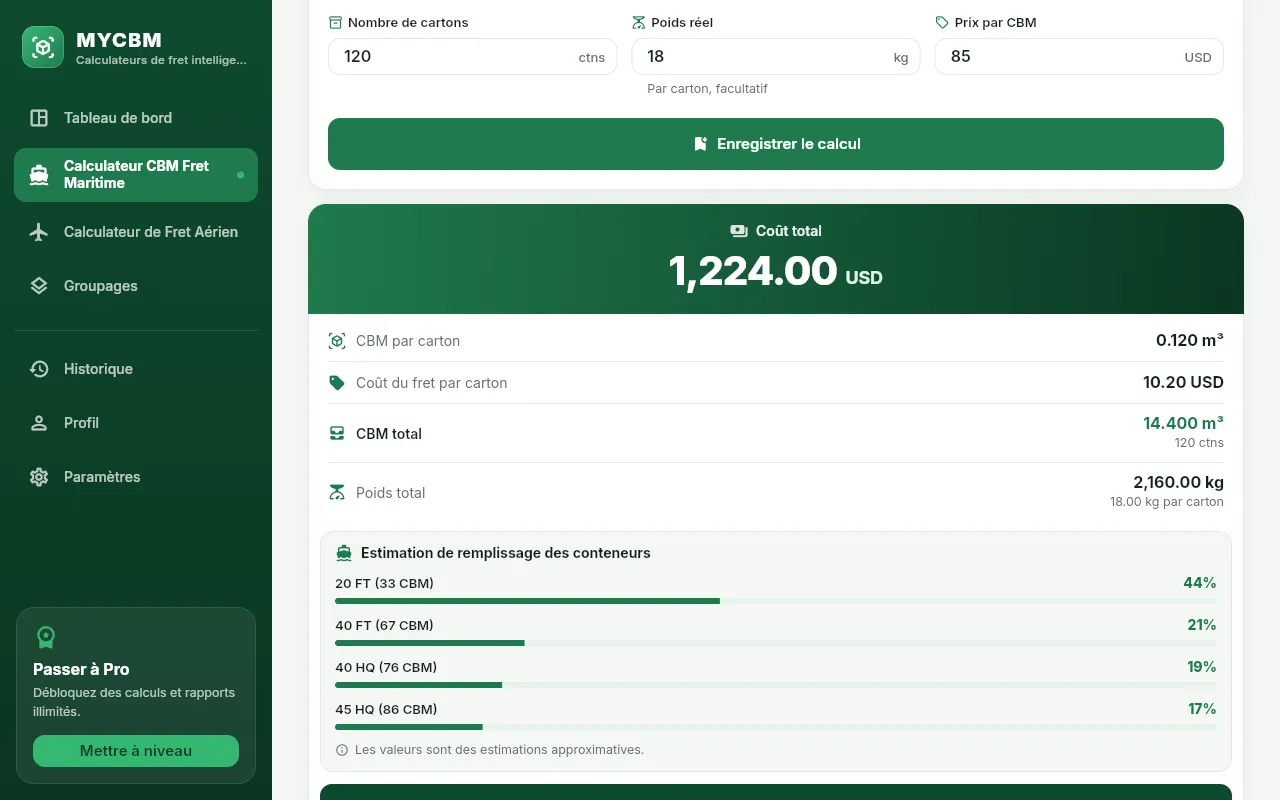The width and height of the screenshot is (1280, 800).
Task: Click the MYCBM cube logo icon
Action: click(43, 47)
